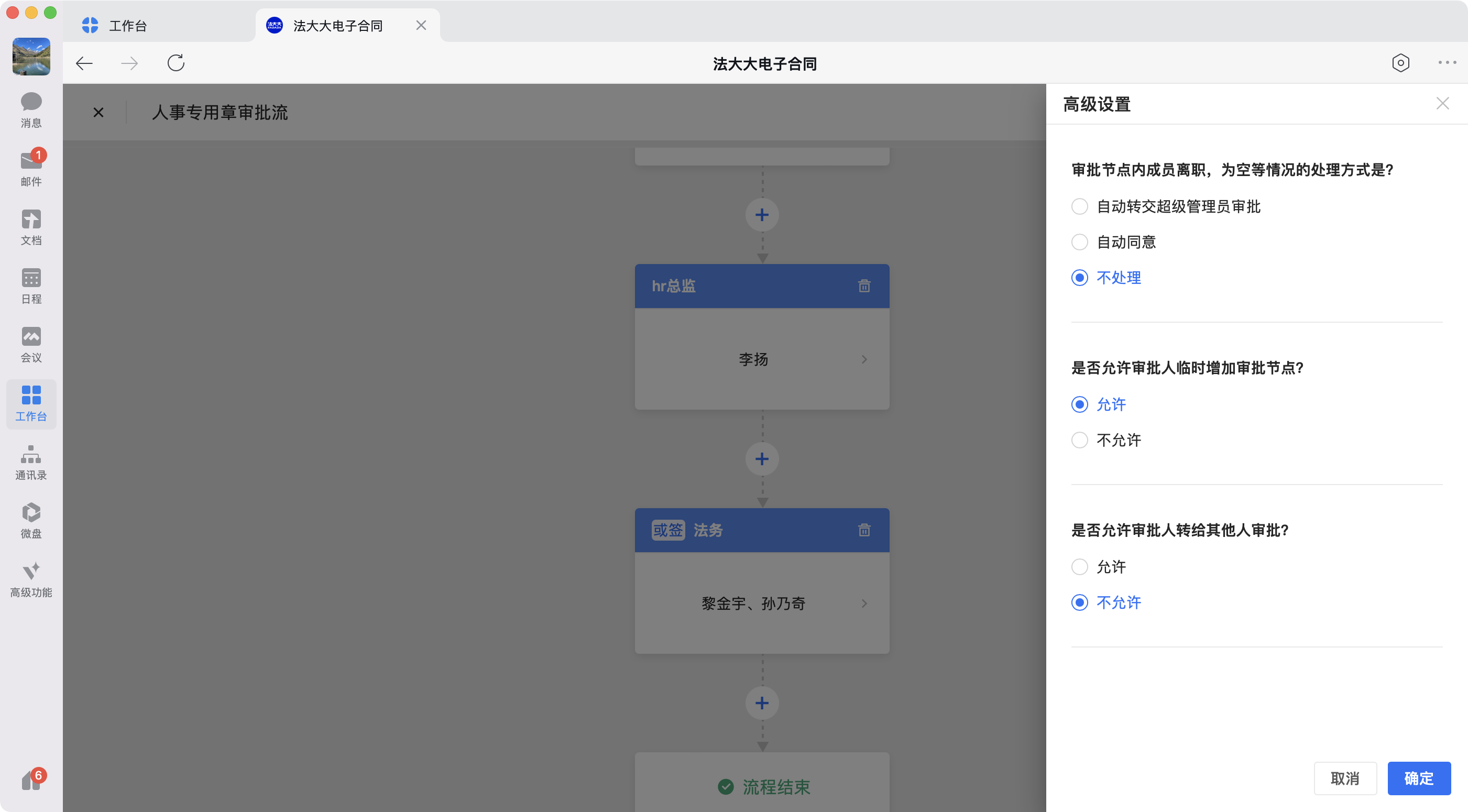Screen dimensions: 1468x812
Task: Select 允许 for adding approval nodes
Action: pos(1099,404)
